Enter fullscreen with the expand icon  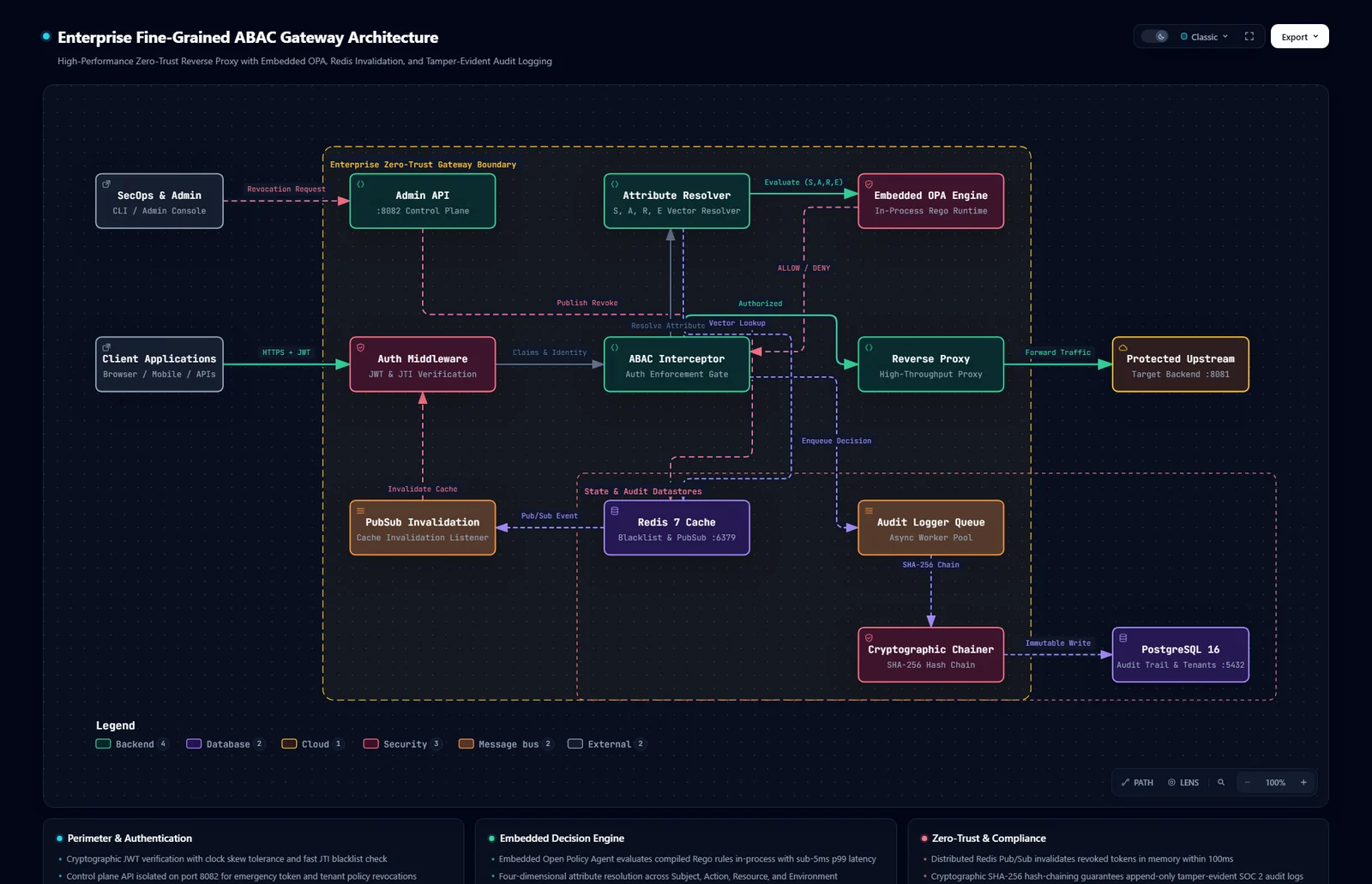click(x=1249, y=37)
